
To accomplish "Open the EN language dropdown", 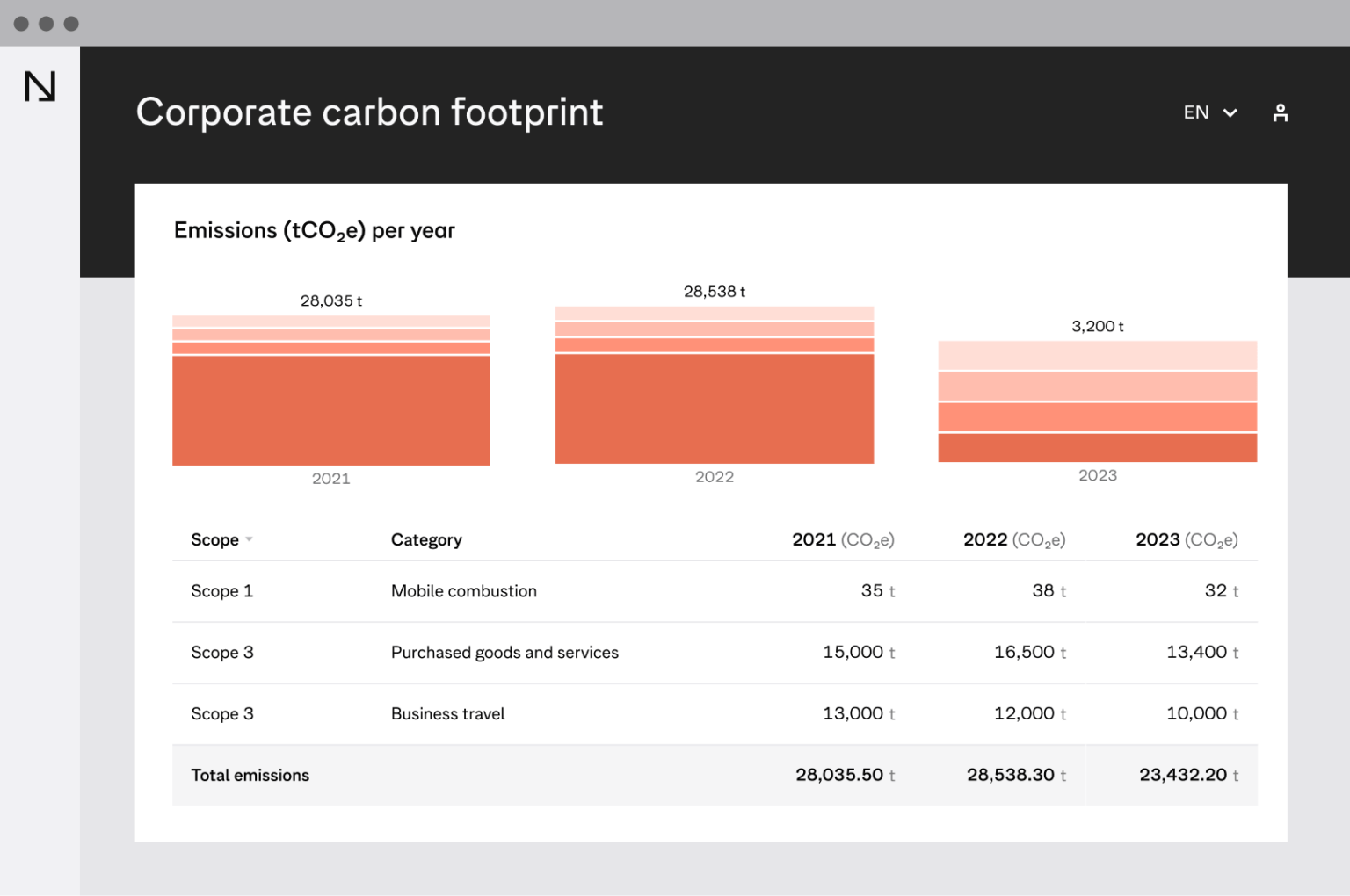I will [1209, 112].
